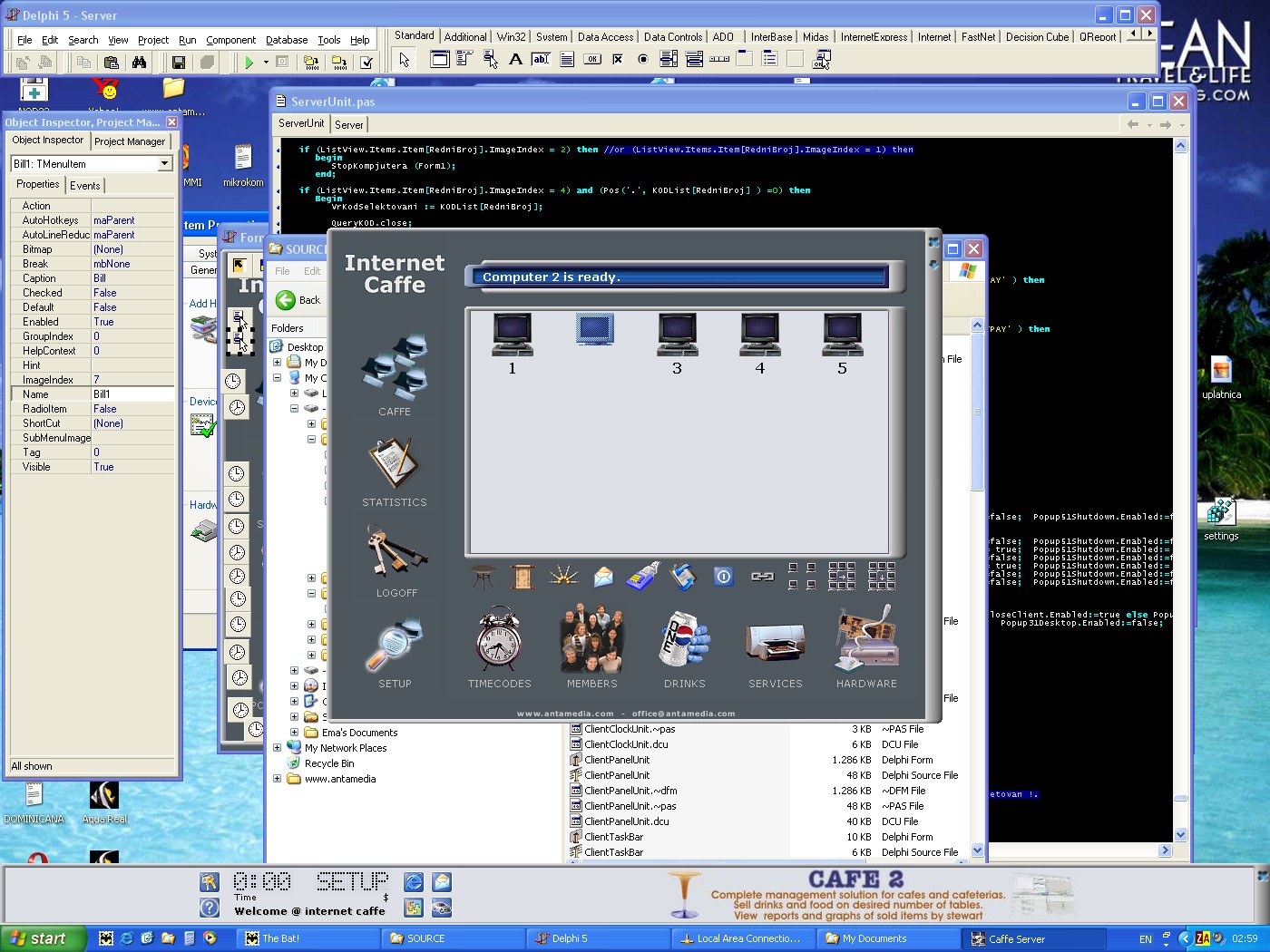Click the blue power button icon
The image size is (1270, 952).
coord(723,577)
